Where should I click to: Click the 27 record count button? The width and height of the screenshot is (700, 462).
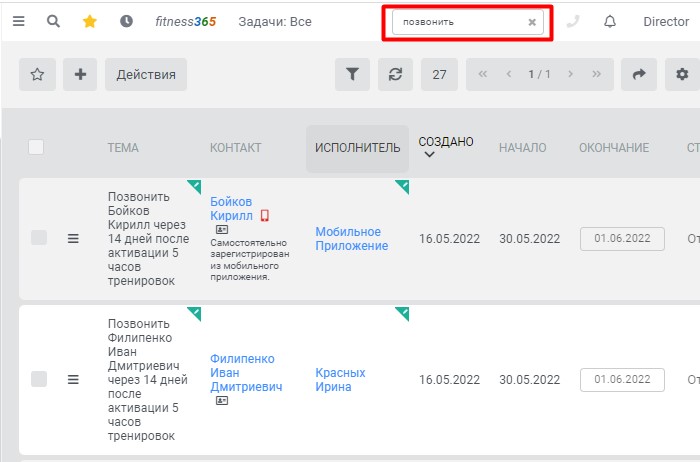[439, 75]
